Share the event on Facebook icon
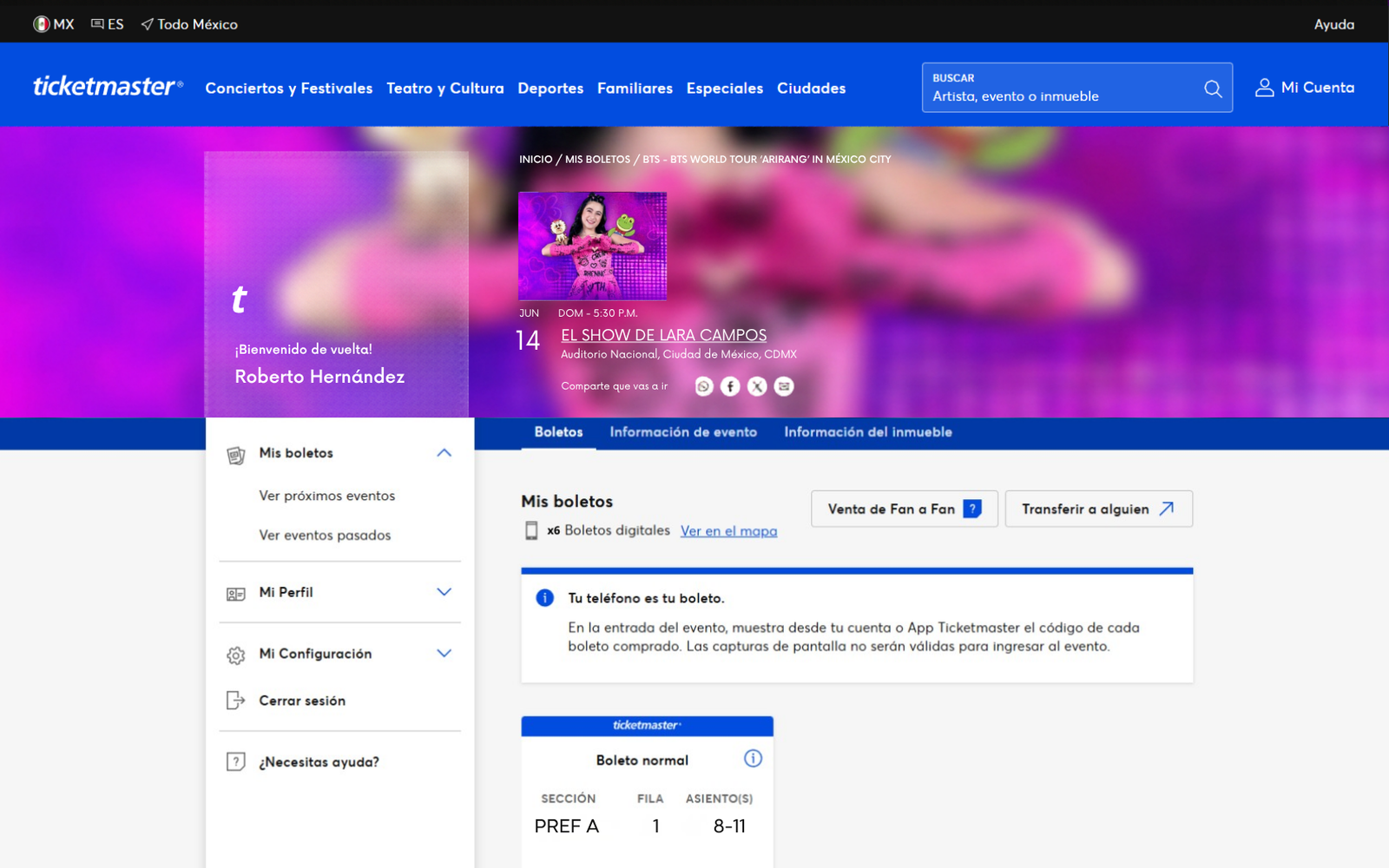 point(731,386)
